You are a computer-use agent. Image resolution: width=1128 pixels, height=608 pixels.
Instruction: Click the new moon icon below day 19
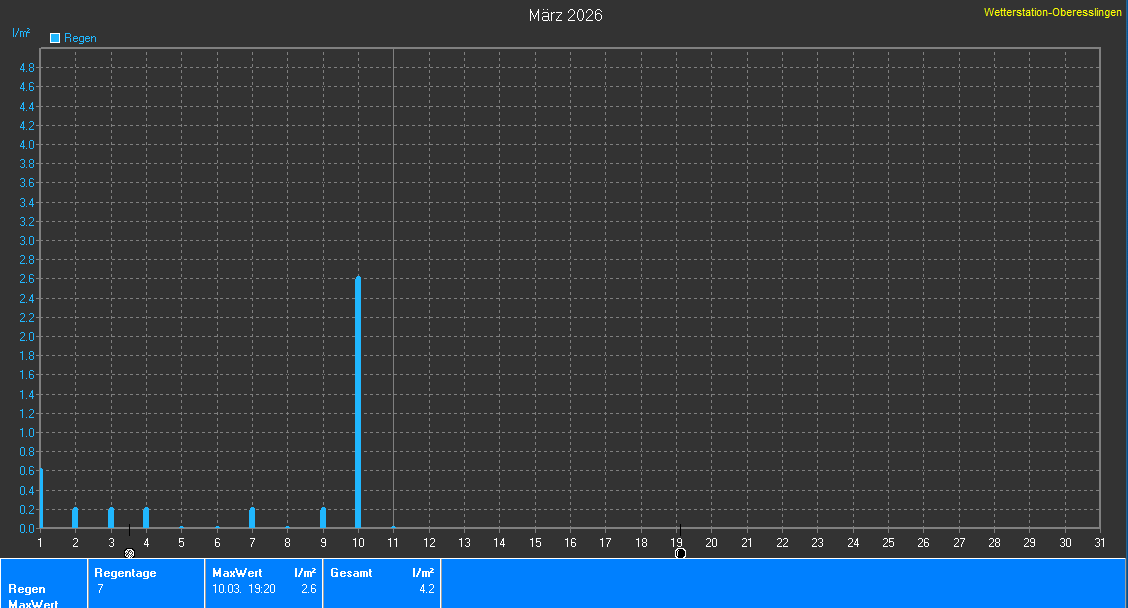pos(680,553)
